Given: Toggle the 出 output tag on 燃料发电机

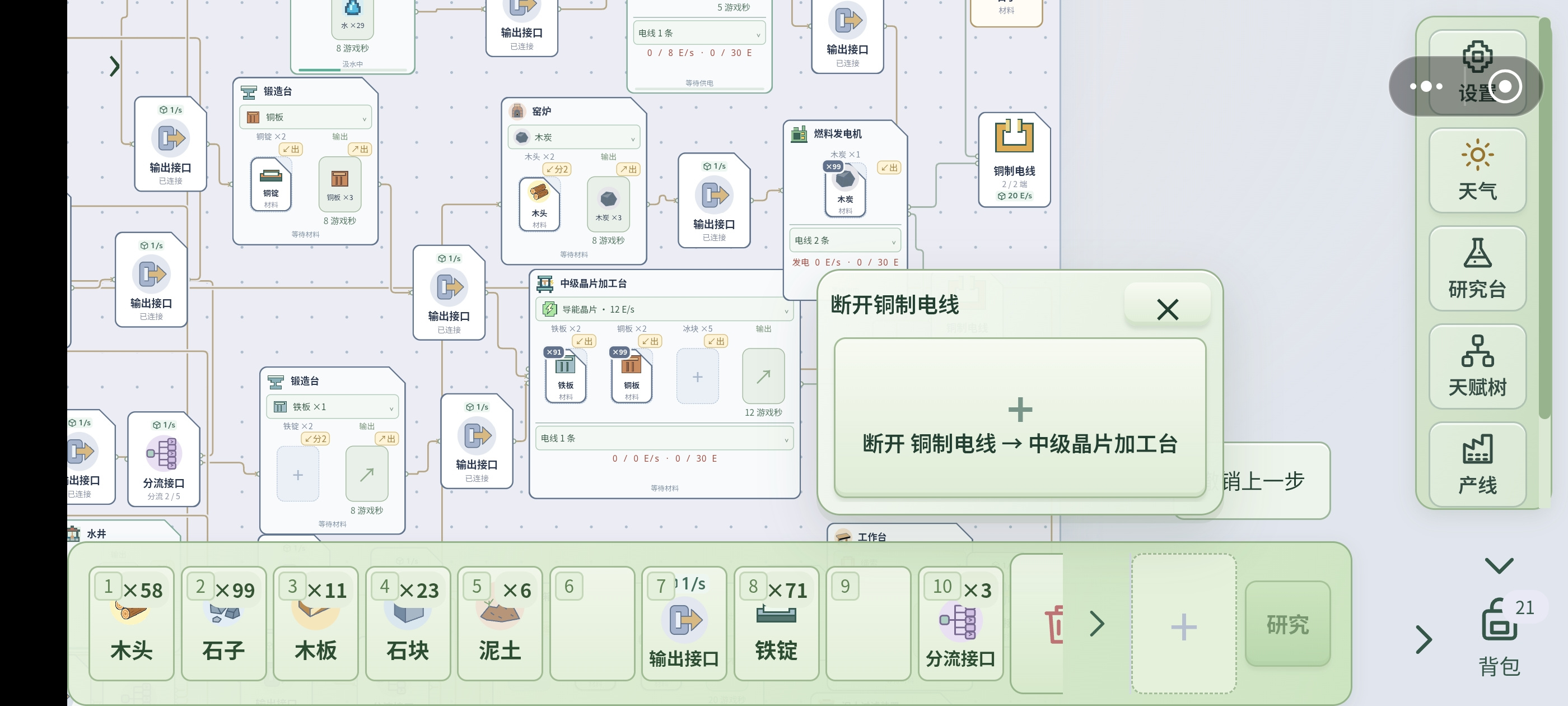Looking at the screenshot, I should (889, 168).
